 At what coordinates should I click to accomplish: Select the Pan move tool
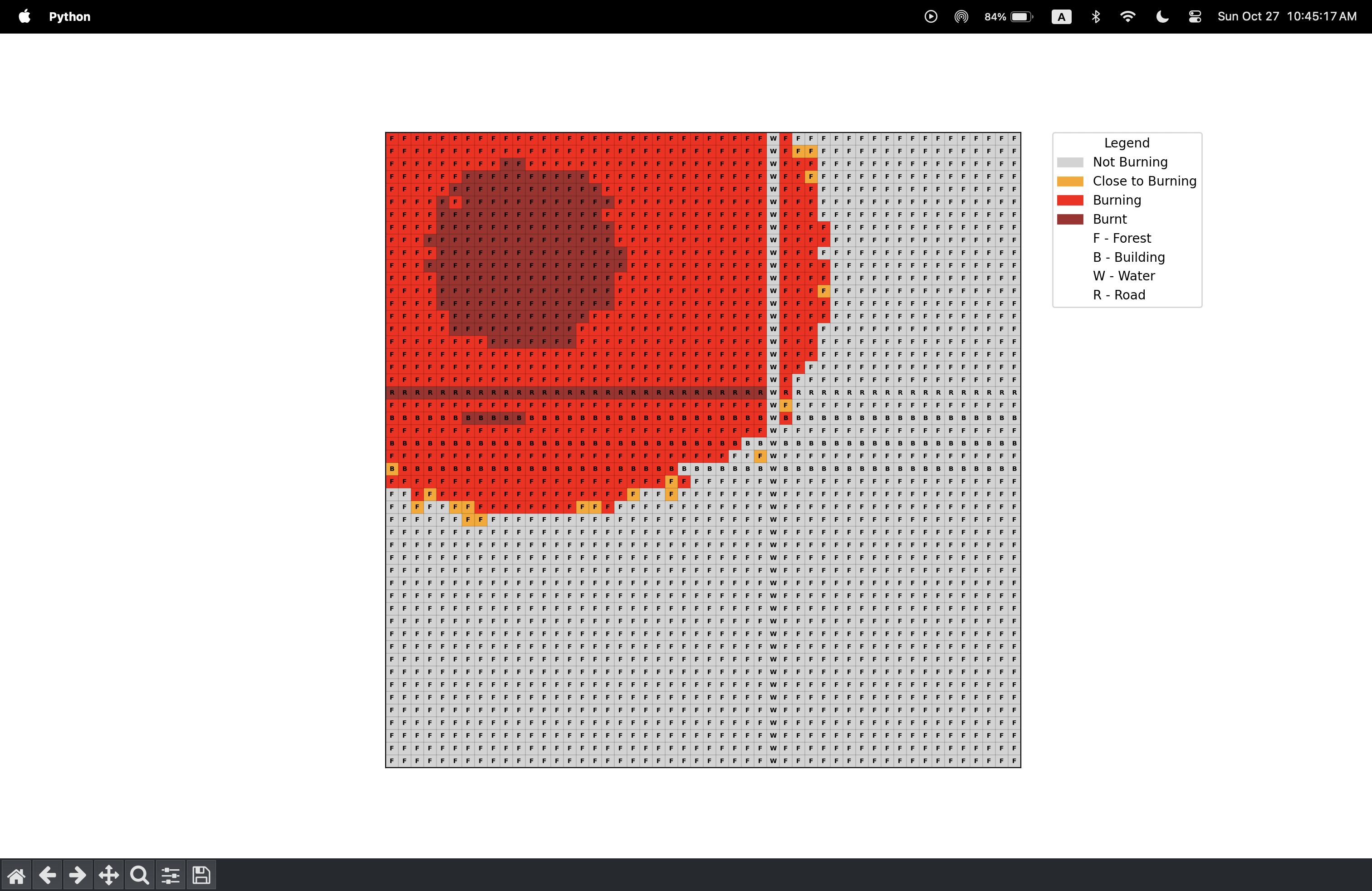(108, 876)
